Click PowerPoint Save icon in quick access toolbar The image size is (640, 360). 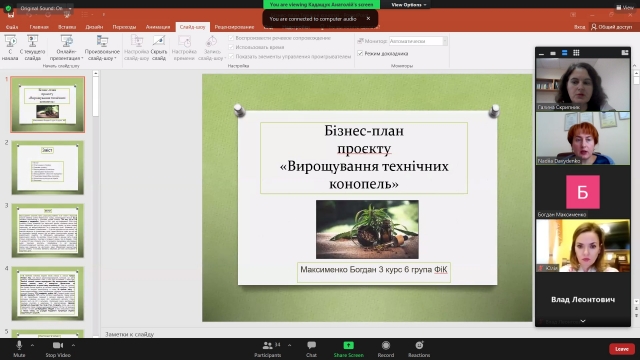tap(11, 15)
